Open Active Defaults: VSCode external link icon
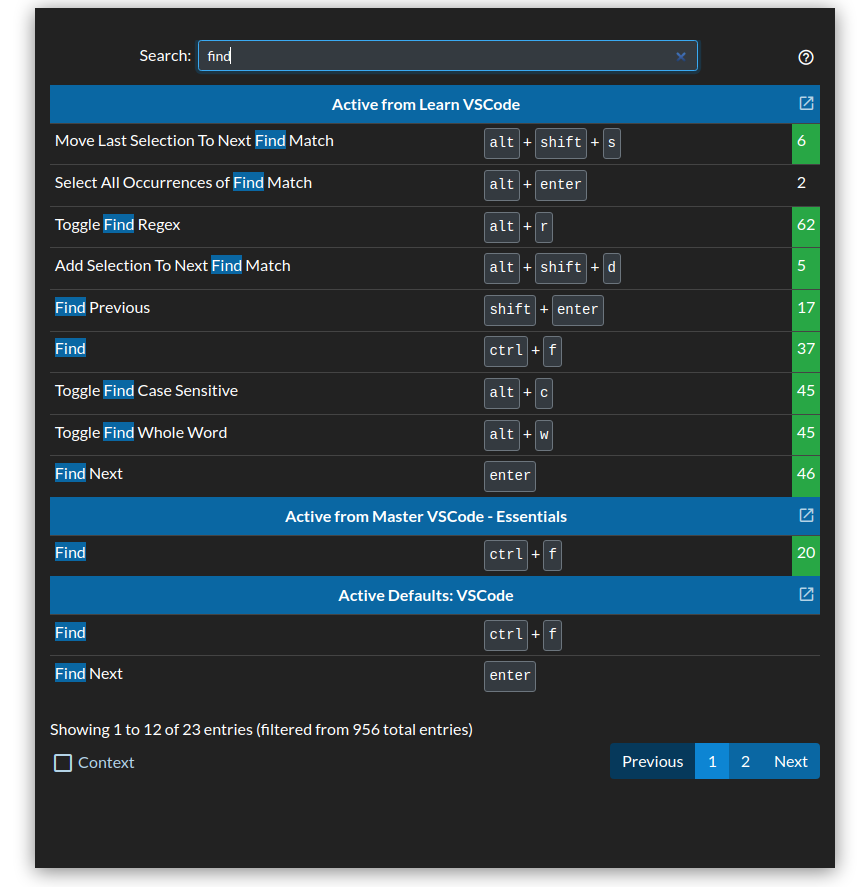Screen dimensions: 863x887 (x=806, y=595)
